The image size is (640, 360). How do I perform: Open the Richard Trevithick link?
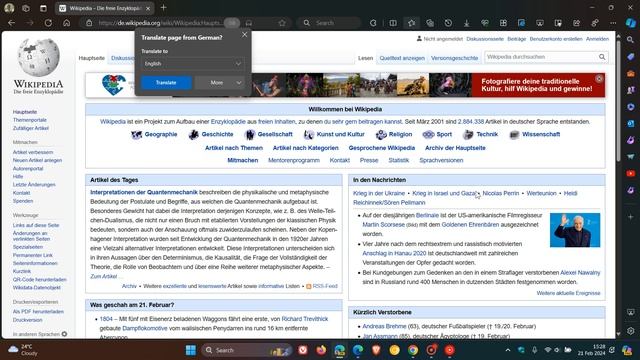304,319
